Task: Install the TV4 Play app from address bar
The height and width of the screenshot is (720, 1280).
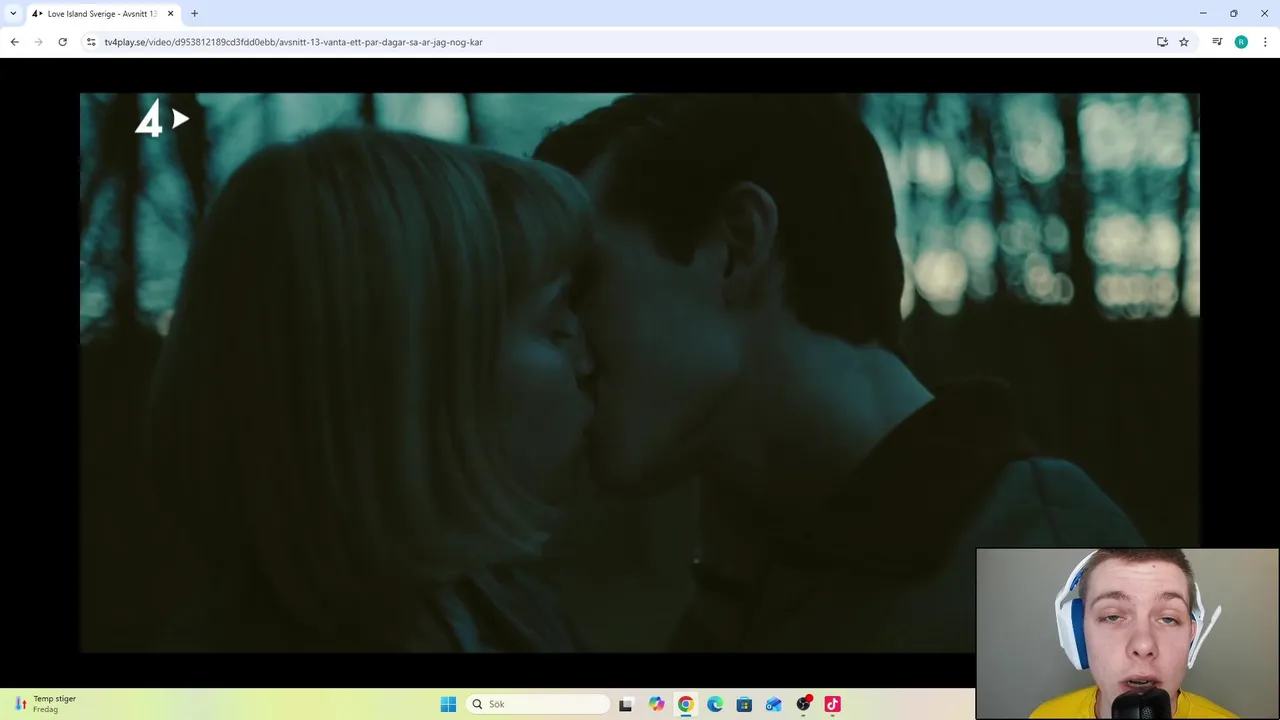Action: pyautogui.click(x=1162, y=42)
